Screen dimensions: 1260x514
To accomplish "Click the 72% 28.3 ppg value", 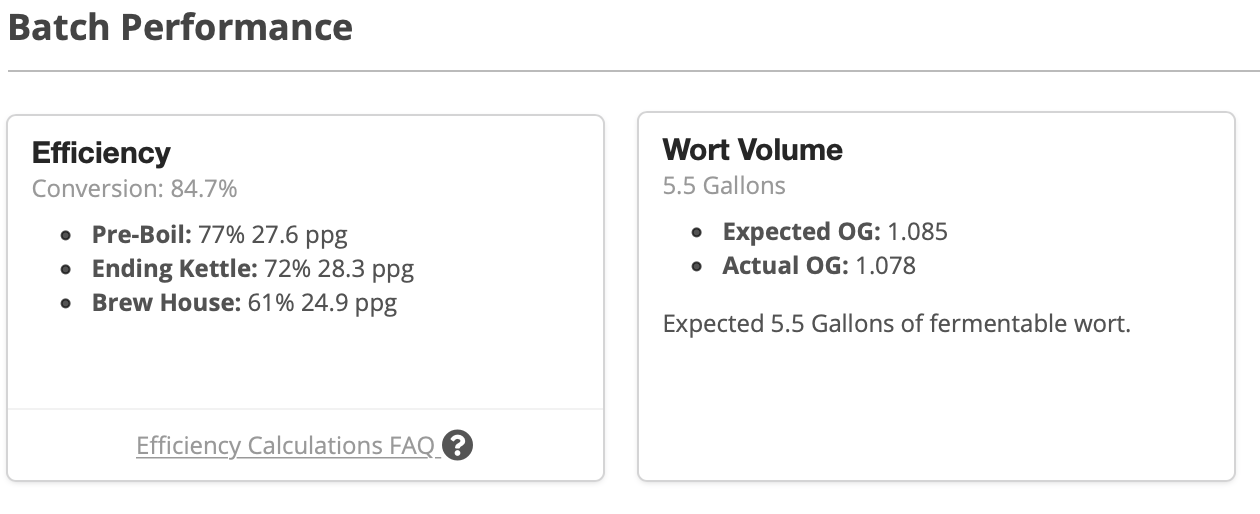I will pyautogui.click(x=339, y=269).
